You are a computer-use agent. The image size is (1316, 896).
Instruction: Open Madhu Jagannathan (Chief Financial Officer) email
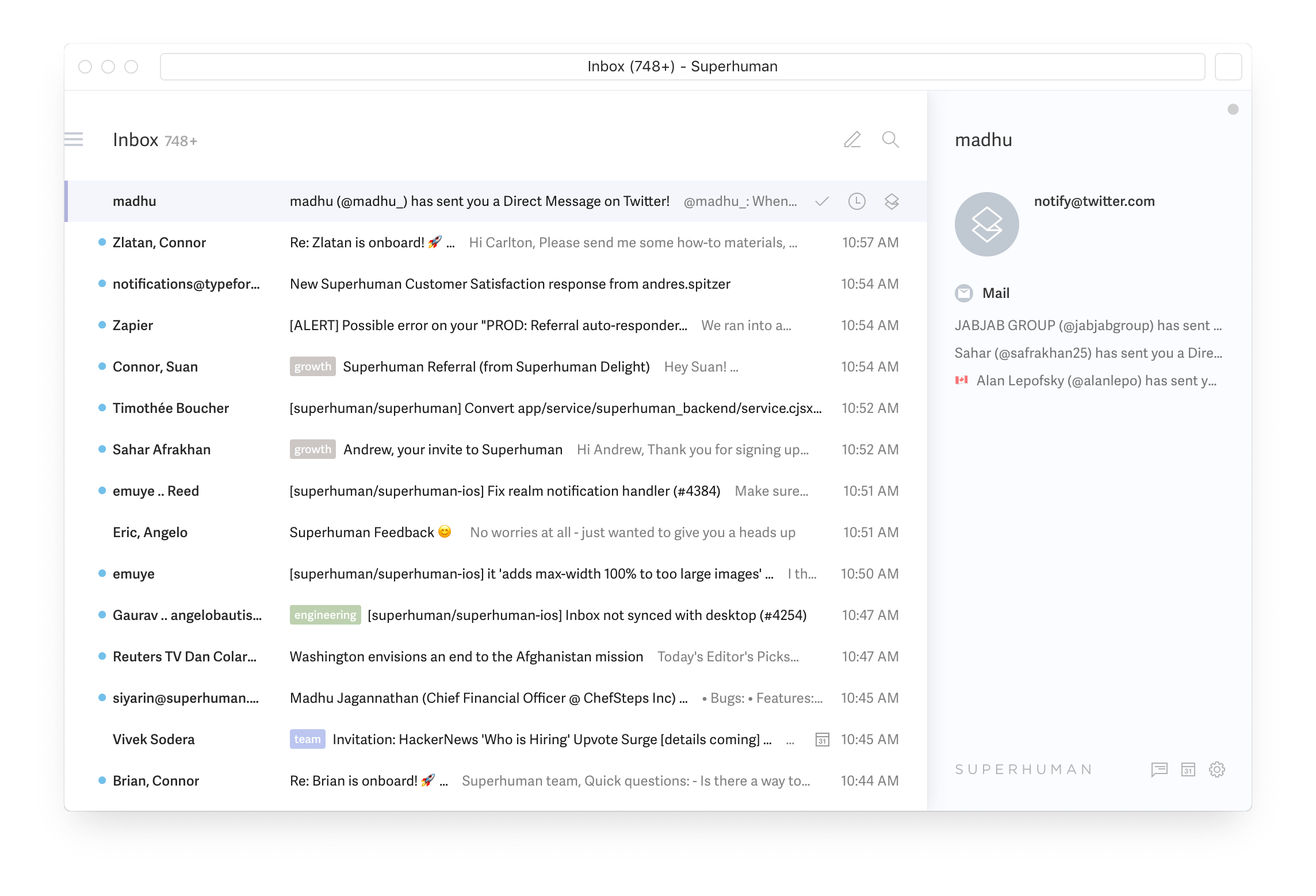pos(496,698)
